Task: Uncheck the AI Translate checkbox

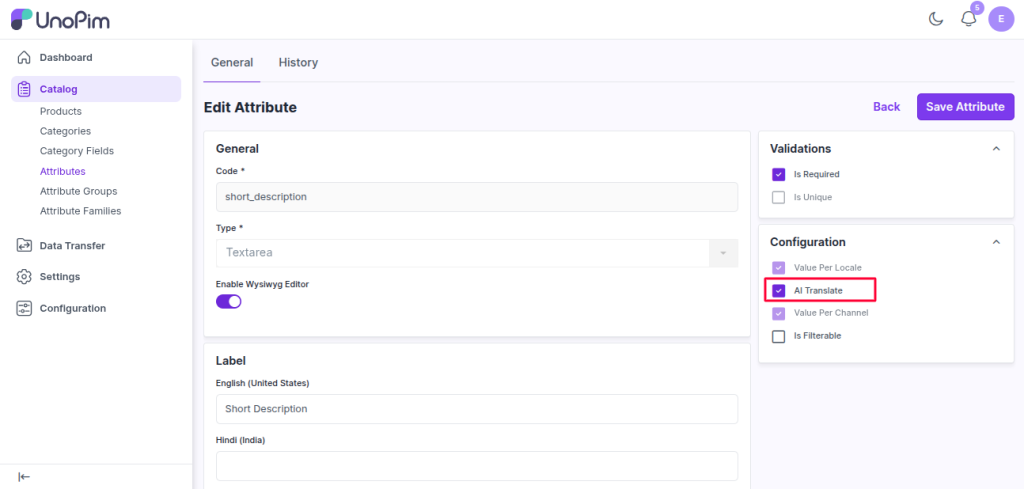Action: tap(779, 290)
